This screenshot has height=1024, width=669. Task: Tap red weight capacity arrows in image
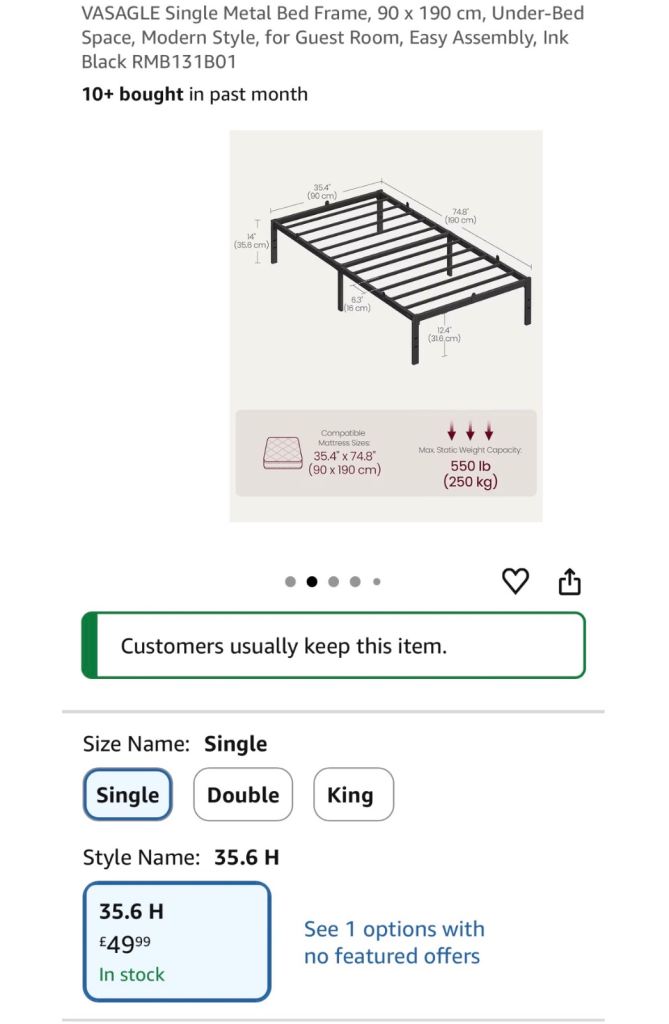470,431
